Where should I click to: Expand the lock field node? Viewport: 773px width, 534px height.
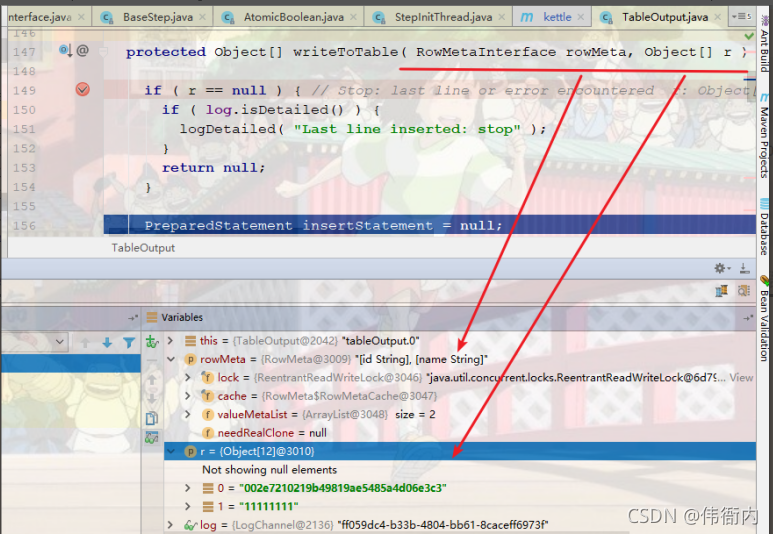tap(188, 378)
